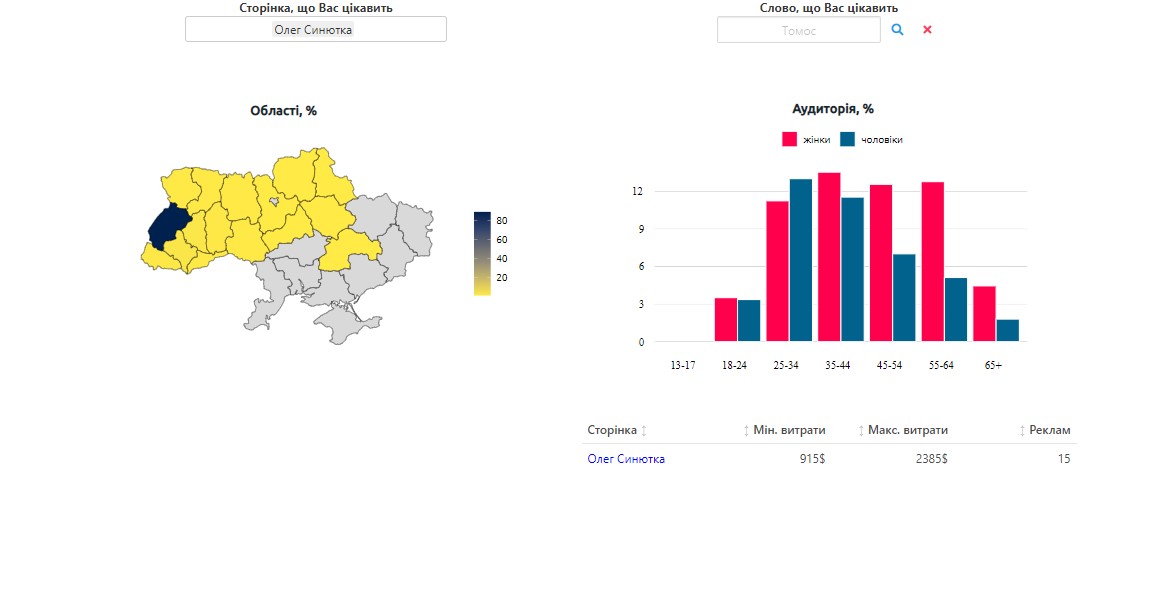Click the men's bar for 25-34
The height and width of the screenshot is (593, 1164).
click(801, 260)
